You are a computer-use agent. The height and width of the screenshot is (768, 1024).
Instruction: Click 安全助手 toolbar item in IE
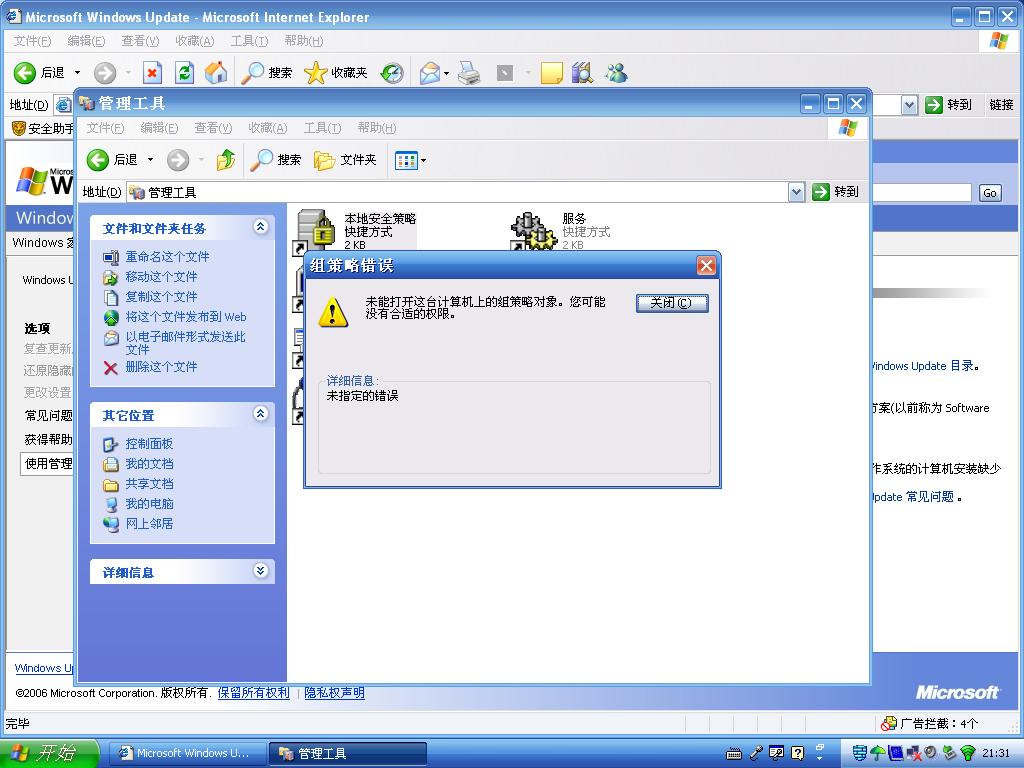point(43,129)
